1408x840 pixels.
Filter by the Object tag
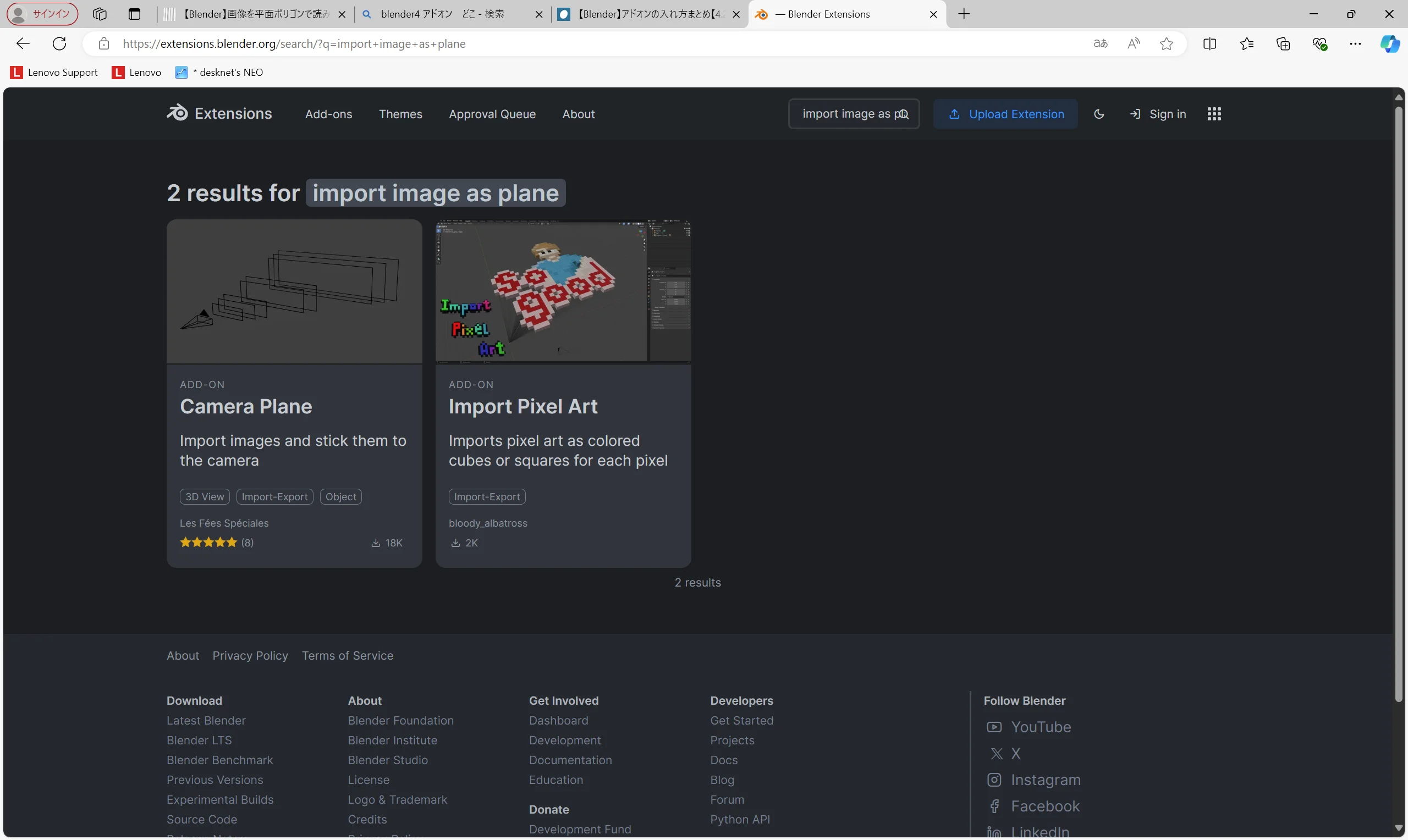341,496
